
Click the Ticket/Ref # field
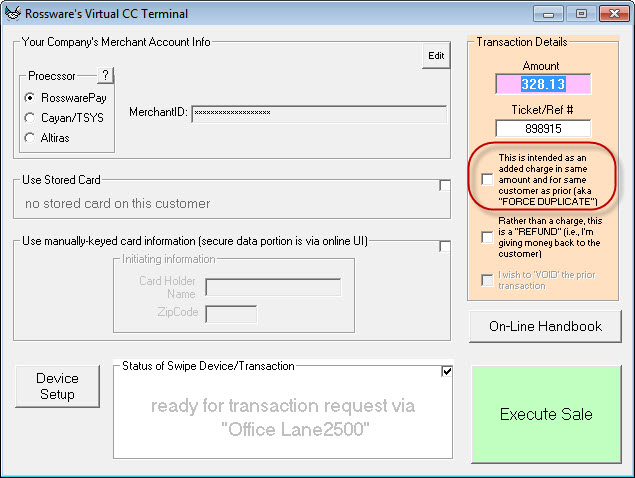pos(542,128)
